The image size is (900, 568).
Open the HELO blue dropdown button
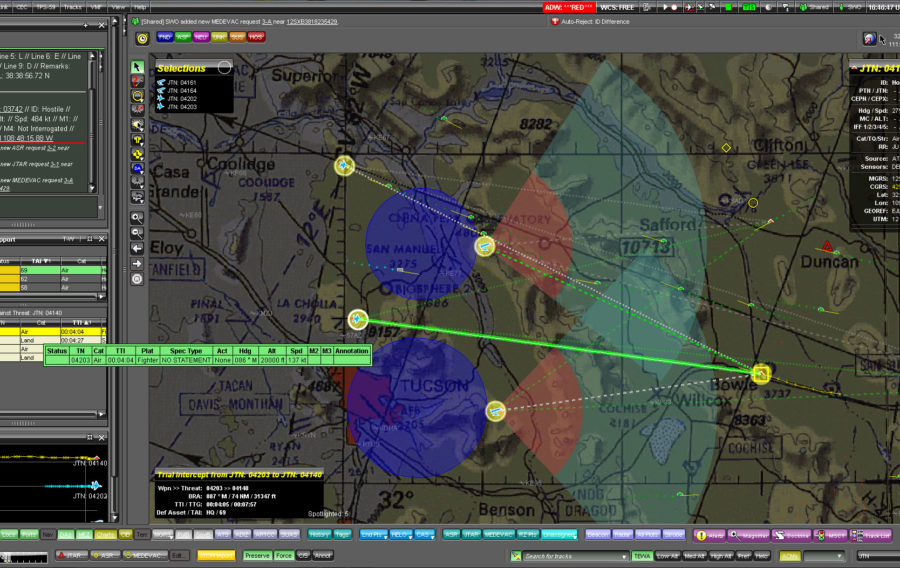click(401, 535)
